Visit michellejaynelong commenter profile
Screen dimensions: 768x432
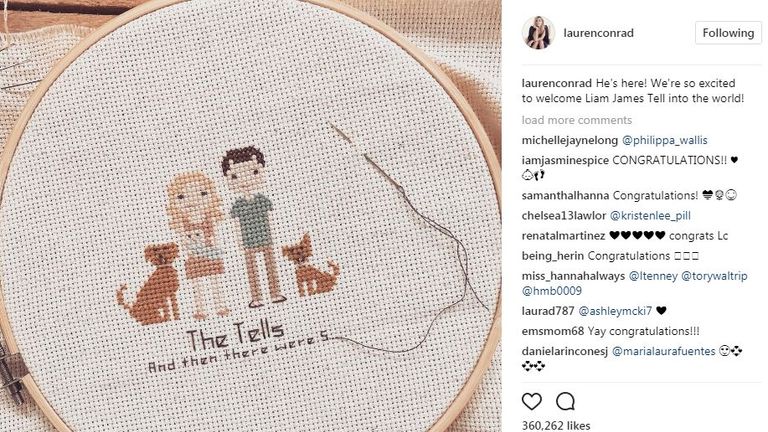(x=570, y=141)
